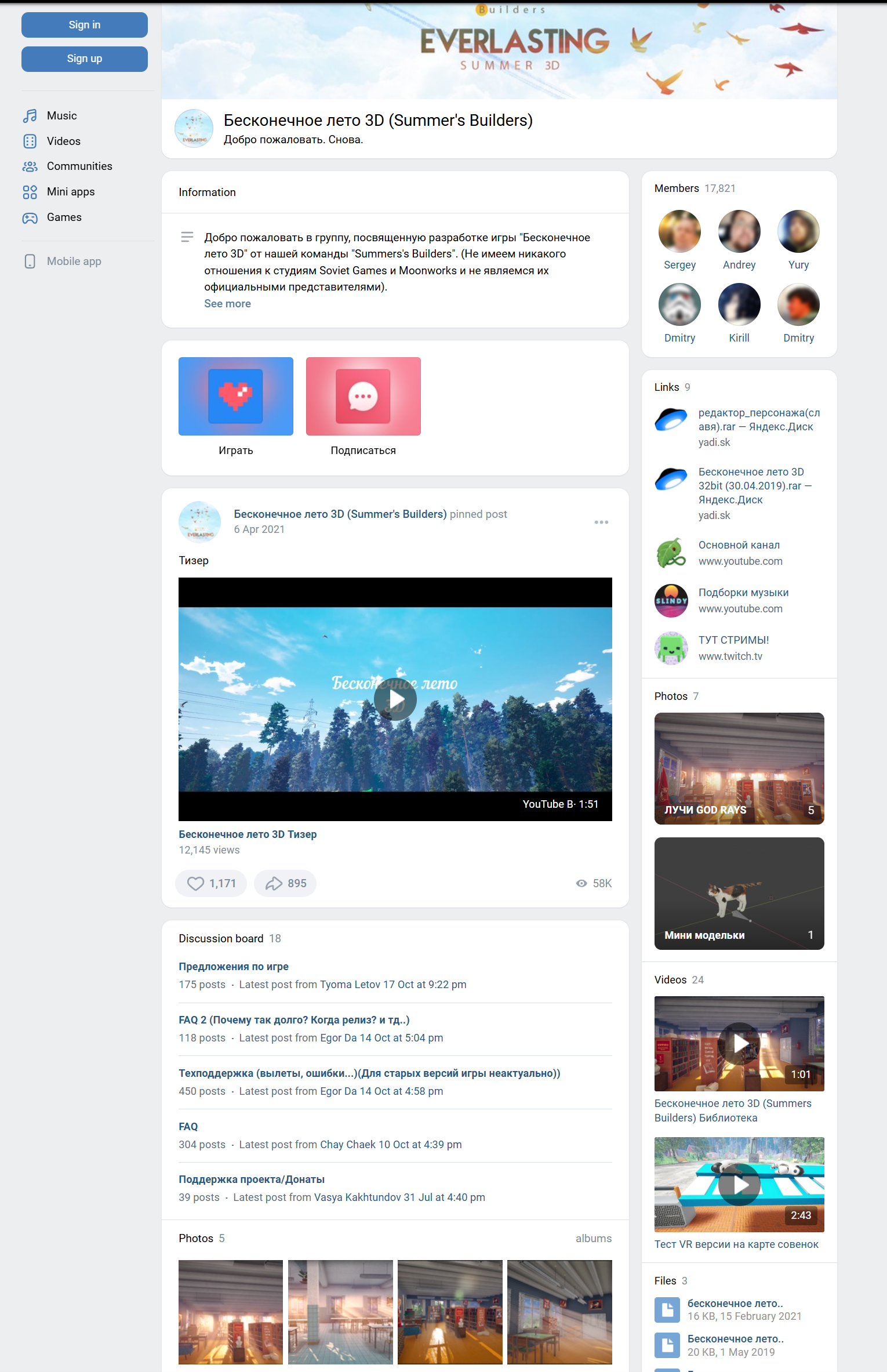Click the Slindy icon for Подборки музыки
This screenshot has height=1372, width=887.
pyautogui.click(x=671, y=600)
